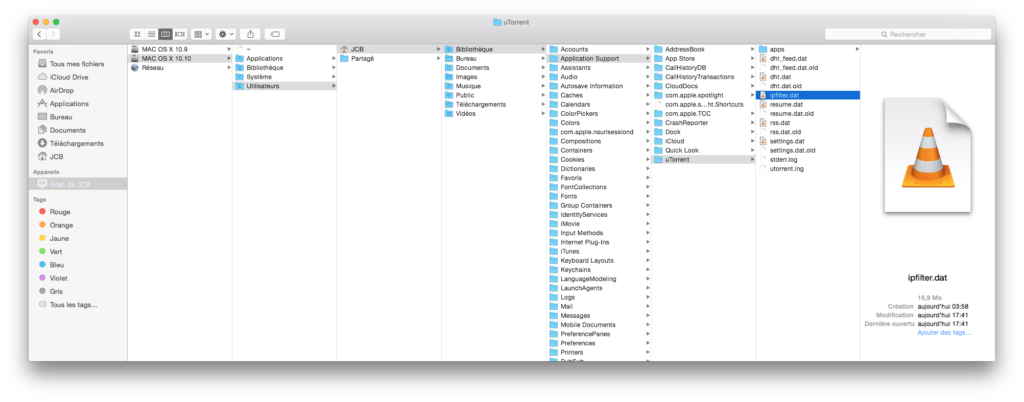Expand the iTunes folder arrow
1024x402 pixels.
tap(647, 251)
